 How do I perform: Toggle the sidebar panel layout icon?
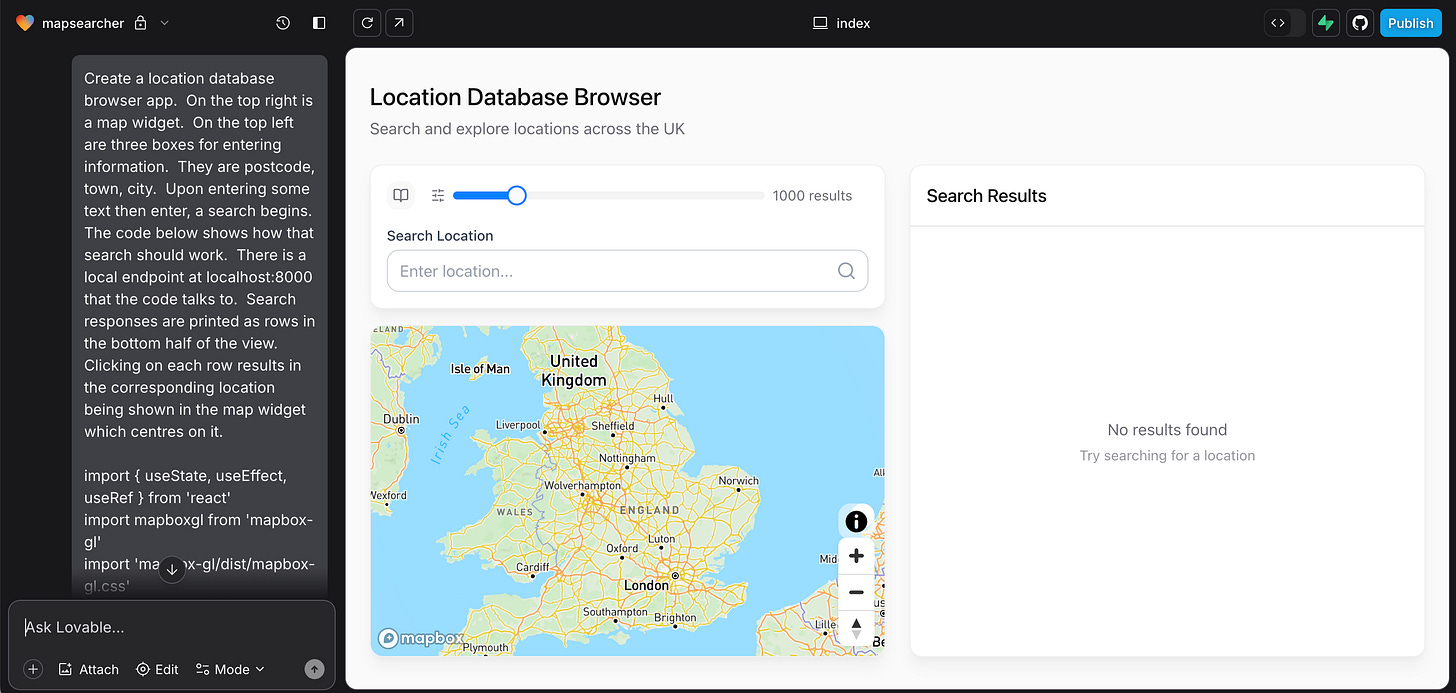pyautogui.click(x=319, y=23)
